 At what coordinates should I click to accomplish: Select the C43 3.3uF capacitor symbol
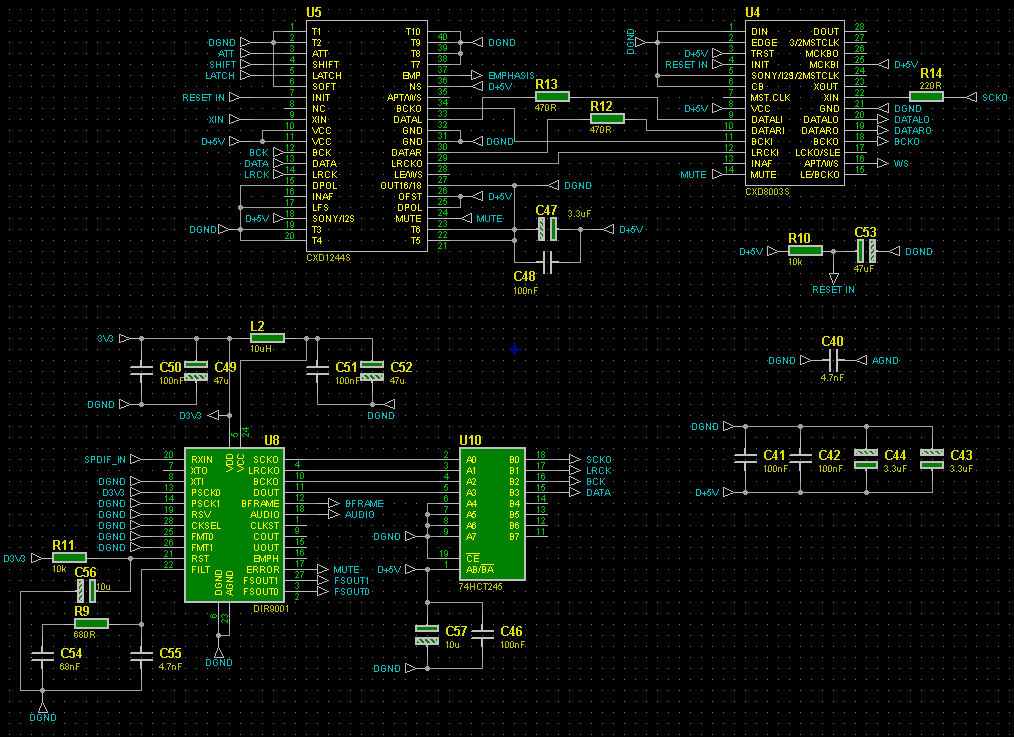932,458
